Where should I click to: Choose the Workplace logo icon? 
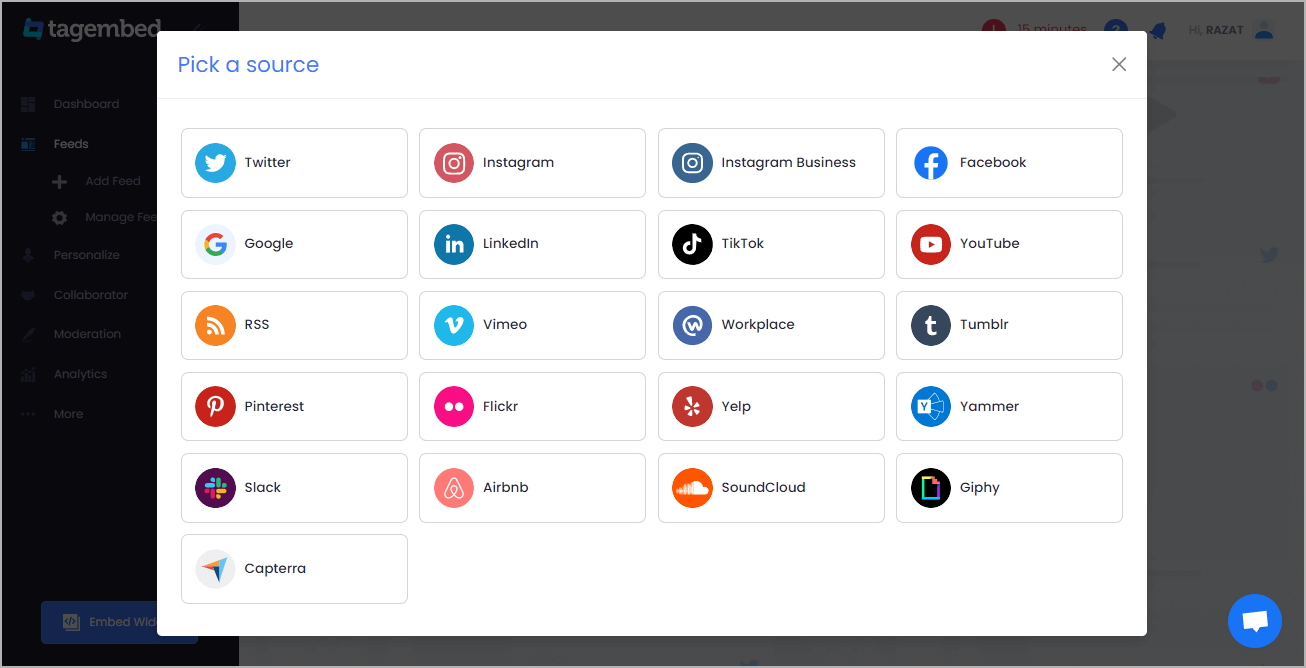pos(692,325)
